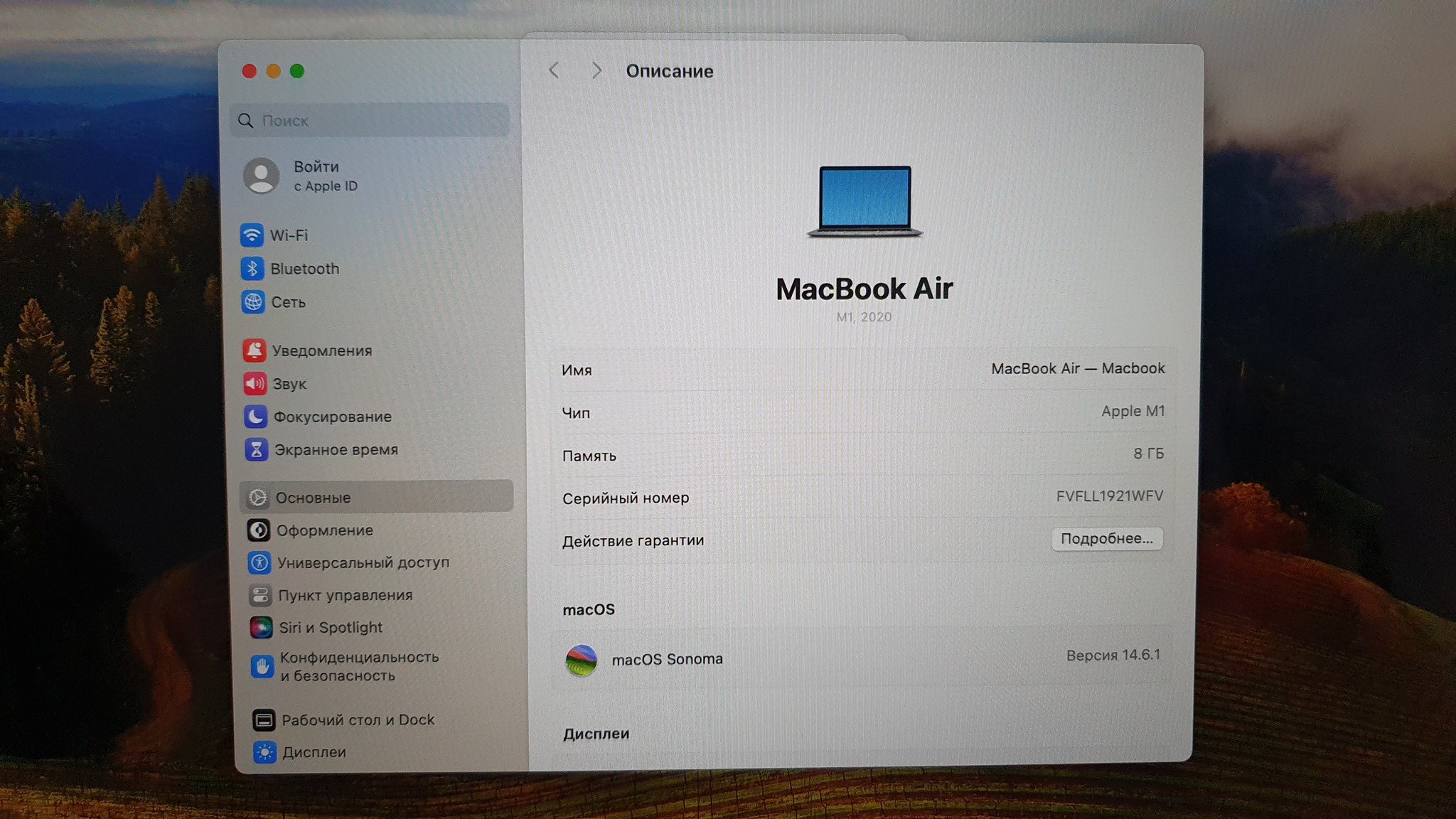Select Универсальный доступ in sidebar
The width and height of the screenshot is (1456, 819).
click(363, 562)
